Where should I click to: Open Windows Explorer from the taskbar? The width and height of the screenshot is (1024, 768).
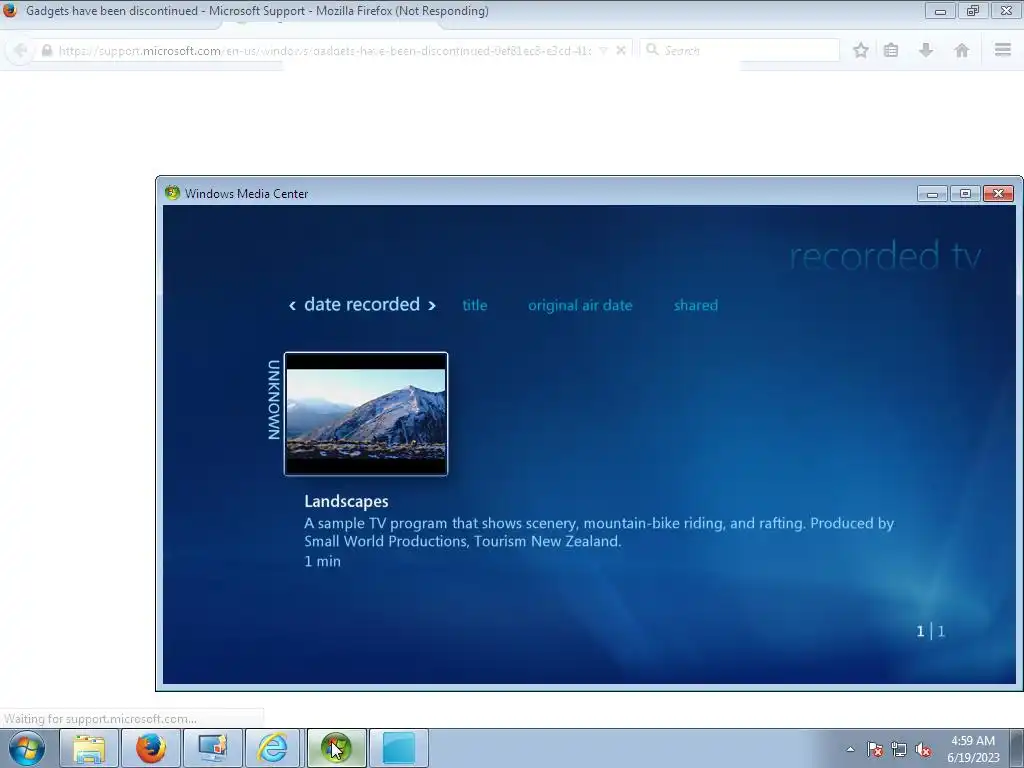[89, 748]
